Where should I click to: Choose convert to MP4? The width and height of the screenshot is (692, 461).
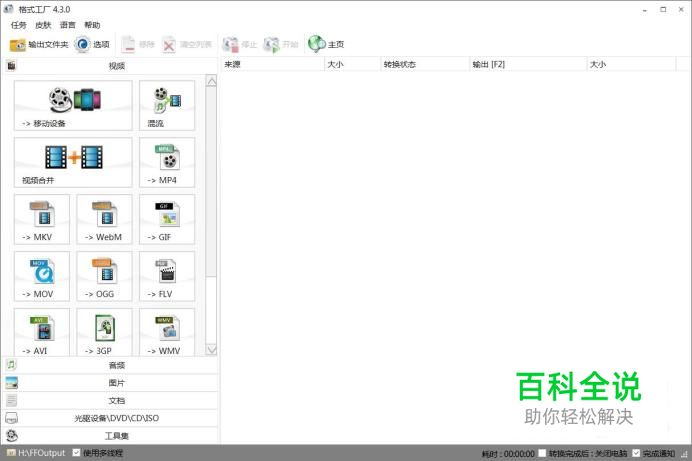[167, 162]
